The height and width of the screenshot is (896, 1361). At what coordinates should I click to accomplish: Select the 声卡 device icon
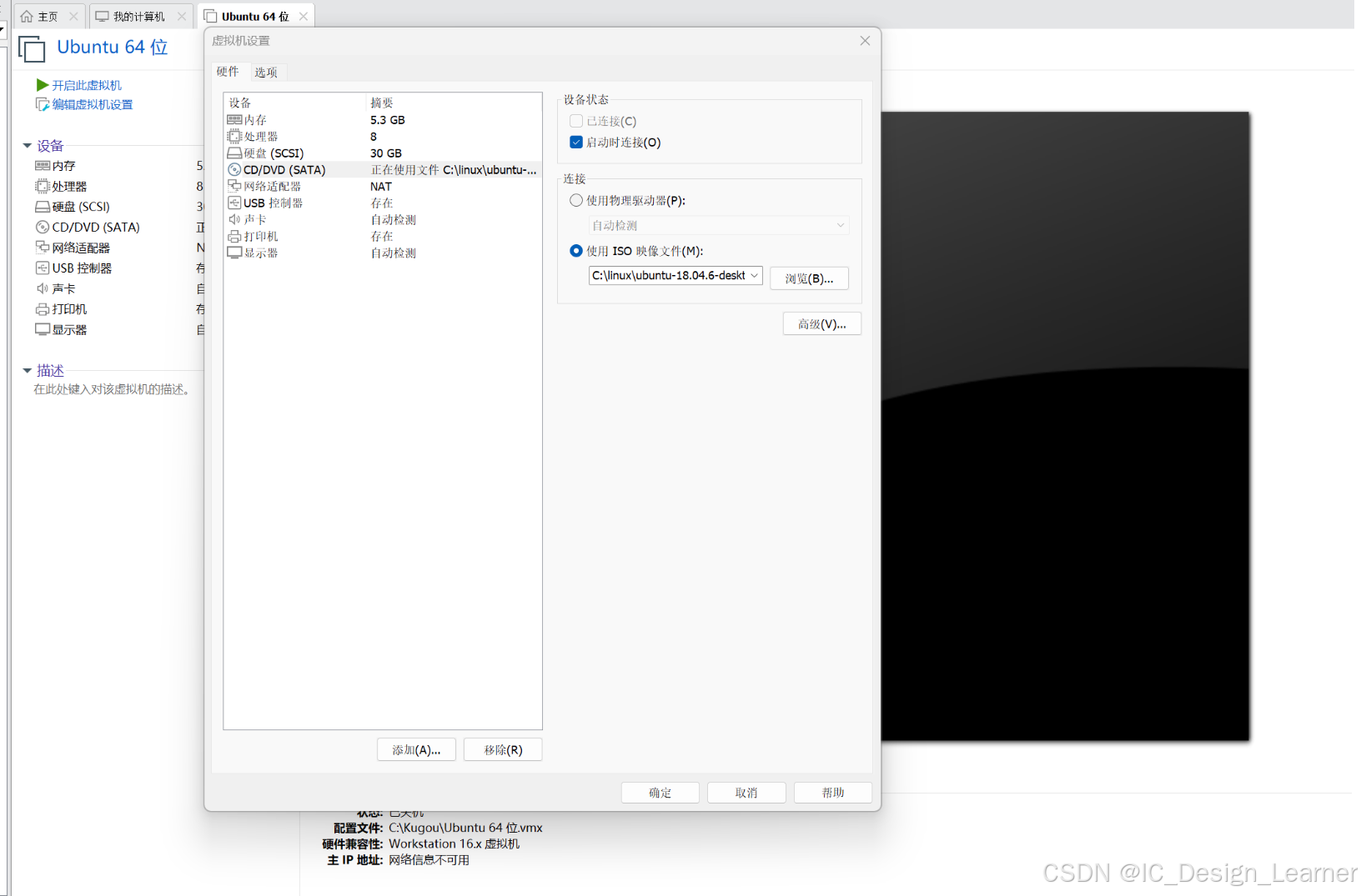coord(234,219)
